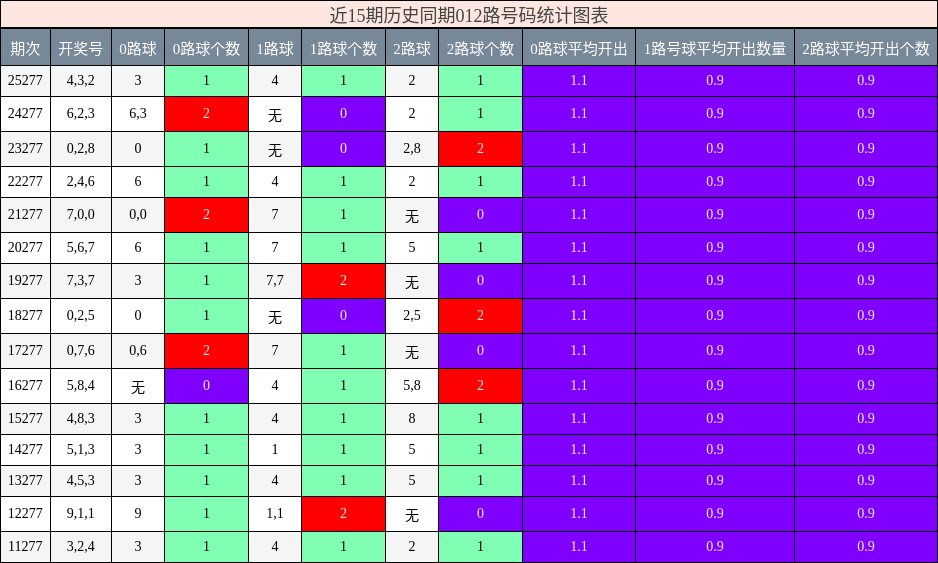Click period number 18277

[25, 315]
